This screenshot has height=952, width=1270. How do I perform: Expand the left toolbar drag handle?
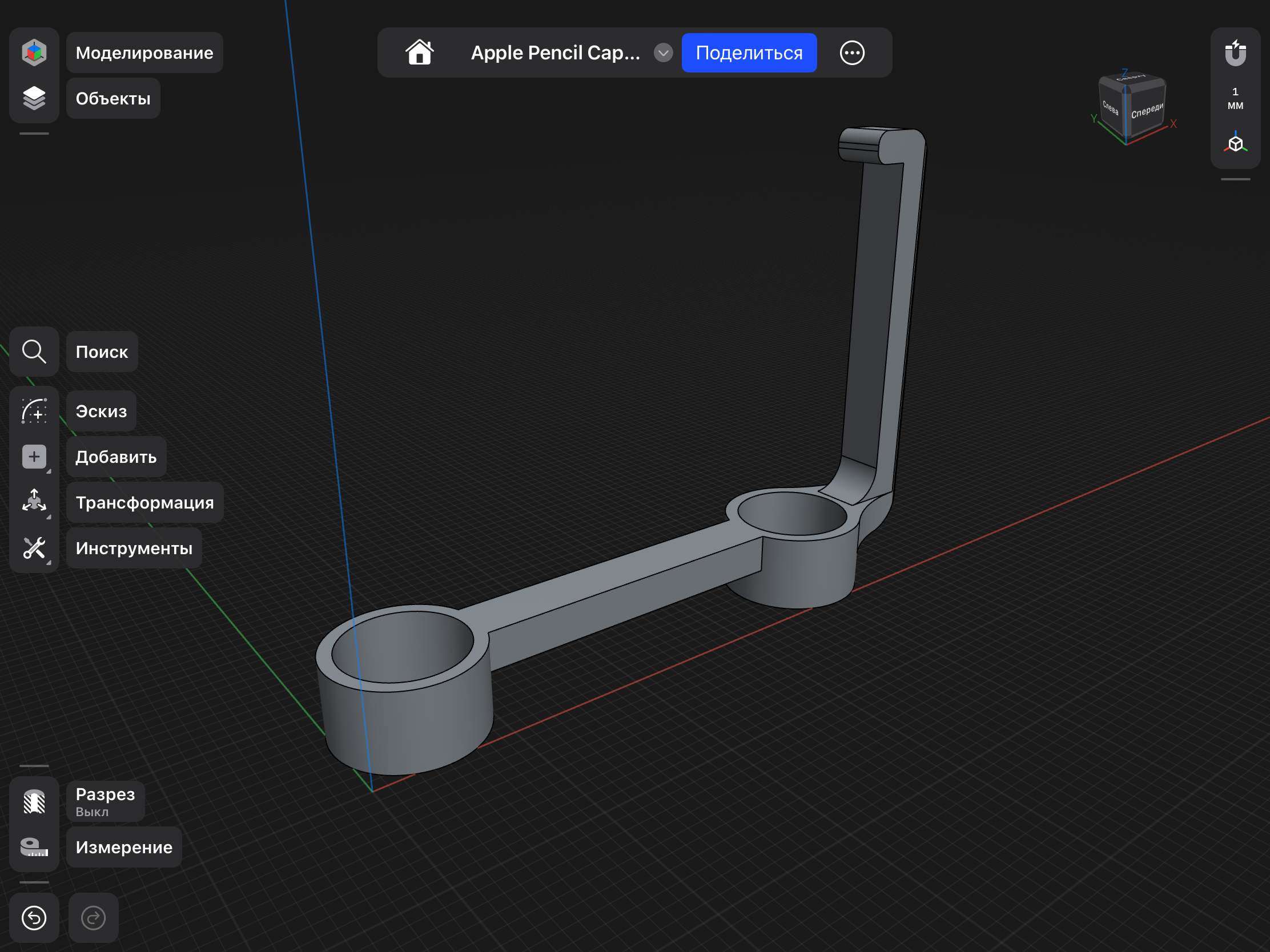[34, 133]
